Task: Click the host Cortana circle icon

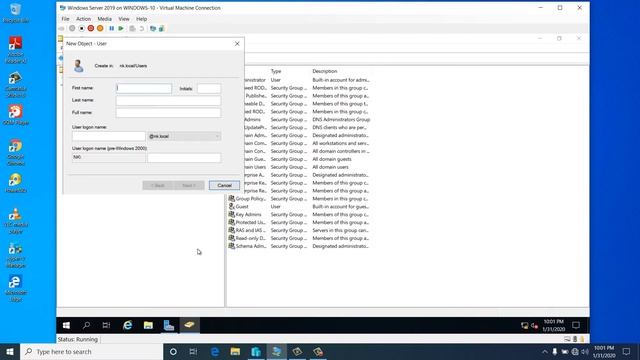Action: [173, 351]
